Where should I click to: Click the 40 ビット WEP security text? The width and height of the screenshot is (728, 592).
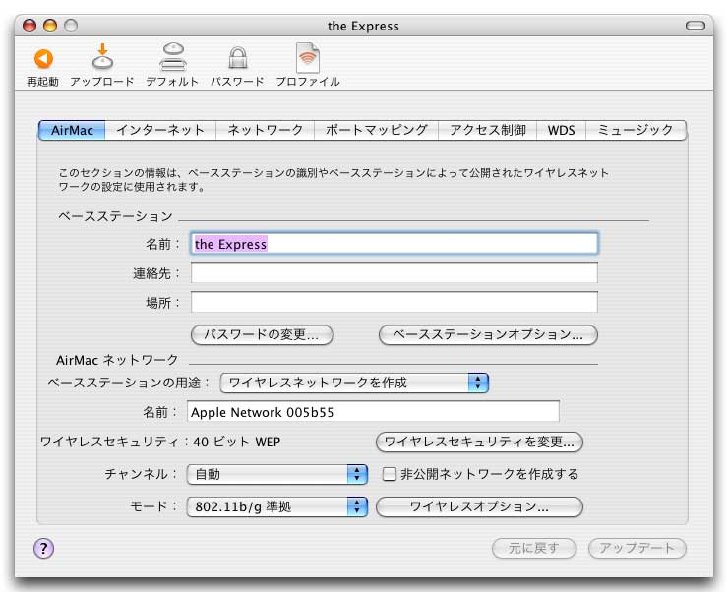237,442
